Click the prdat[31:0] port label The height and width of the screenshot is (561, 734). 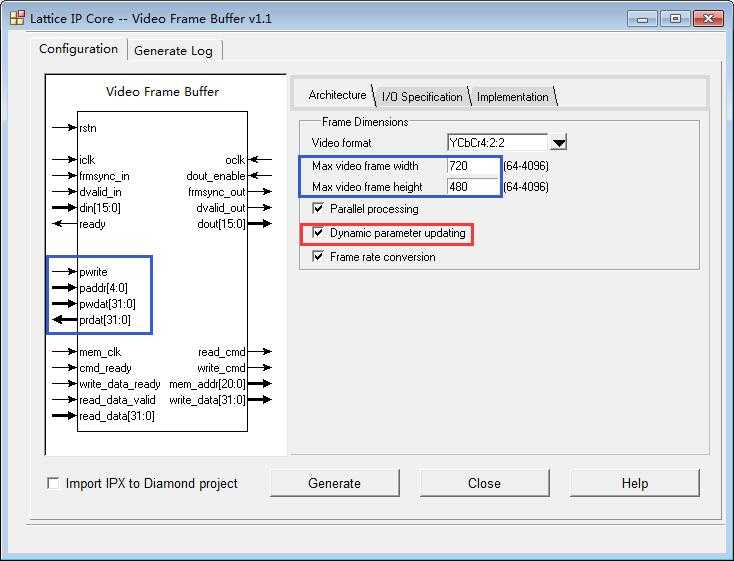tap(105, 320)
